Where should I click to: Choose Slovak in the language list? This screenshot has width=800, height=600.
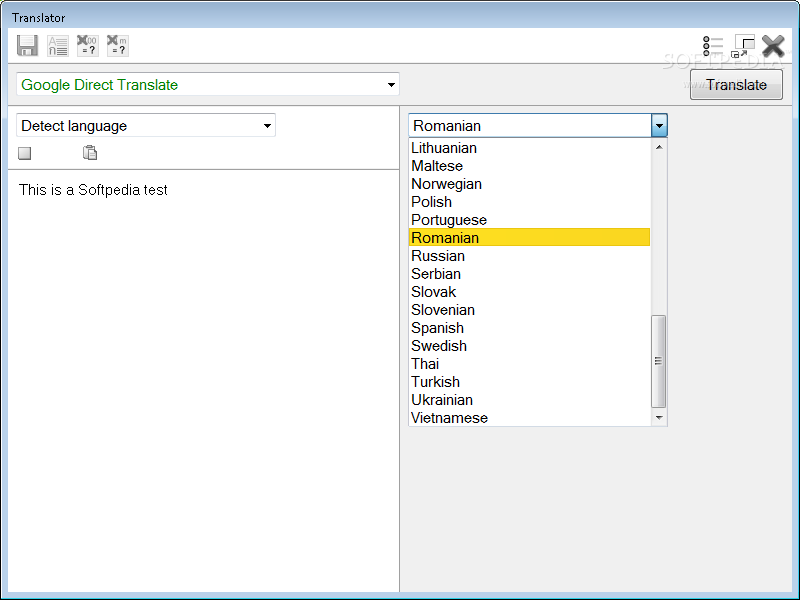[x=530, y=291]
